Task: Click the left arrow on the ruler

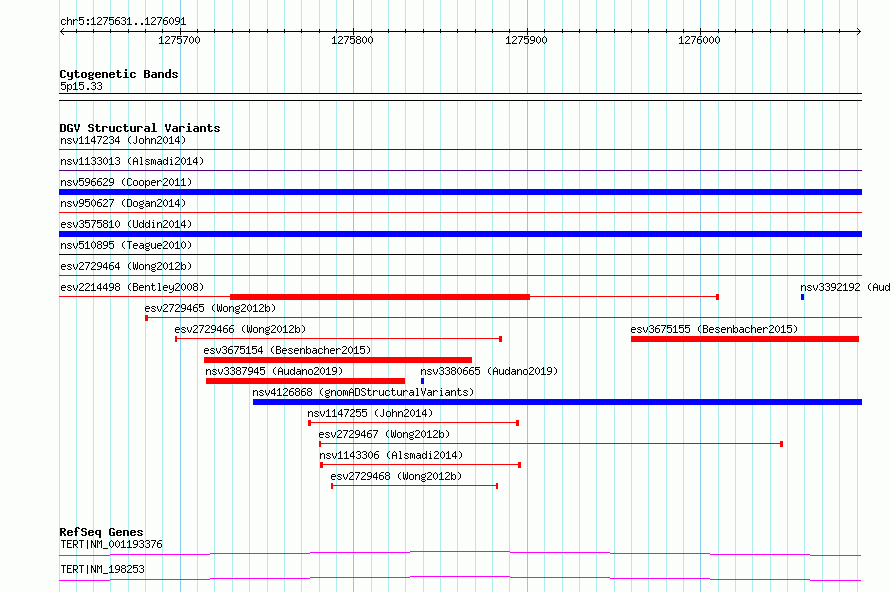Action: 62,32
